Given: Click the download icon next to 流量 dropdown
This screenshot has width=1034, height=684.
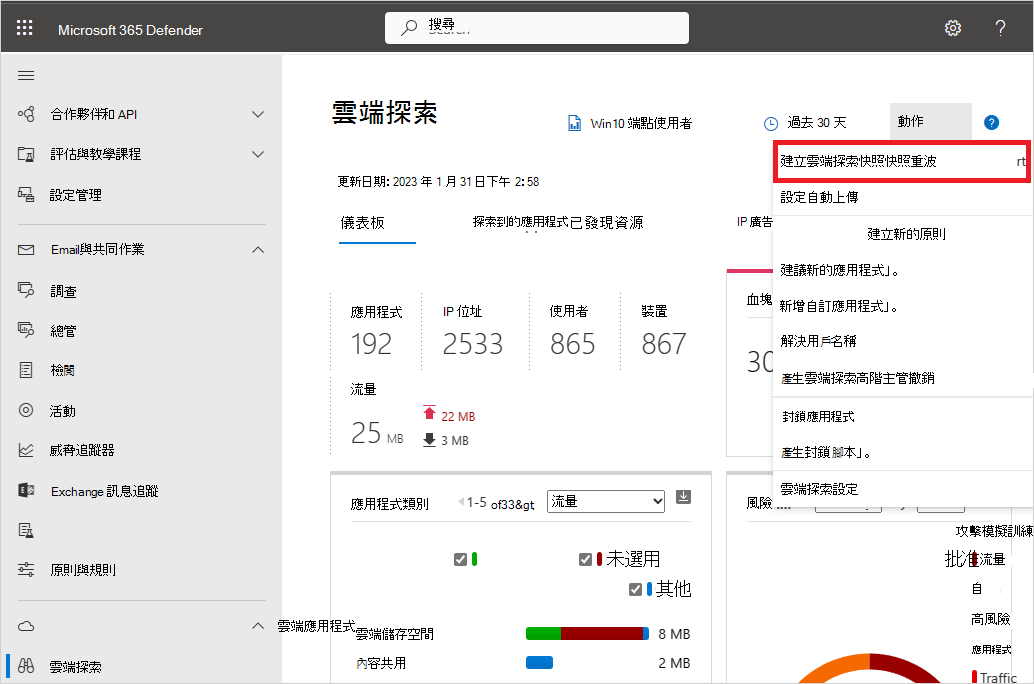Looking at the screenshot, I should pos(683,500).
